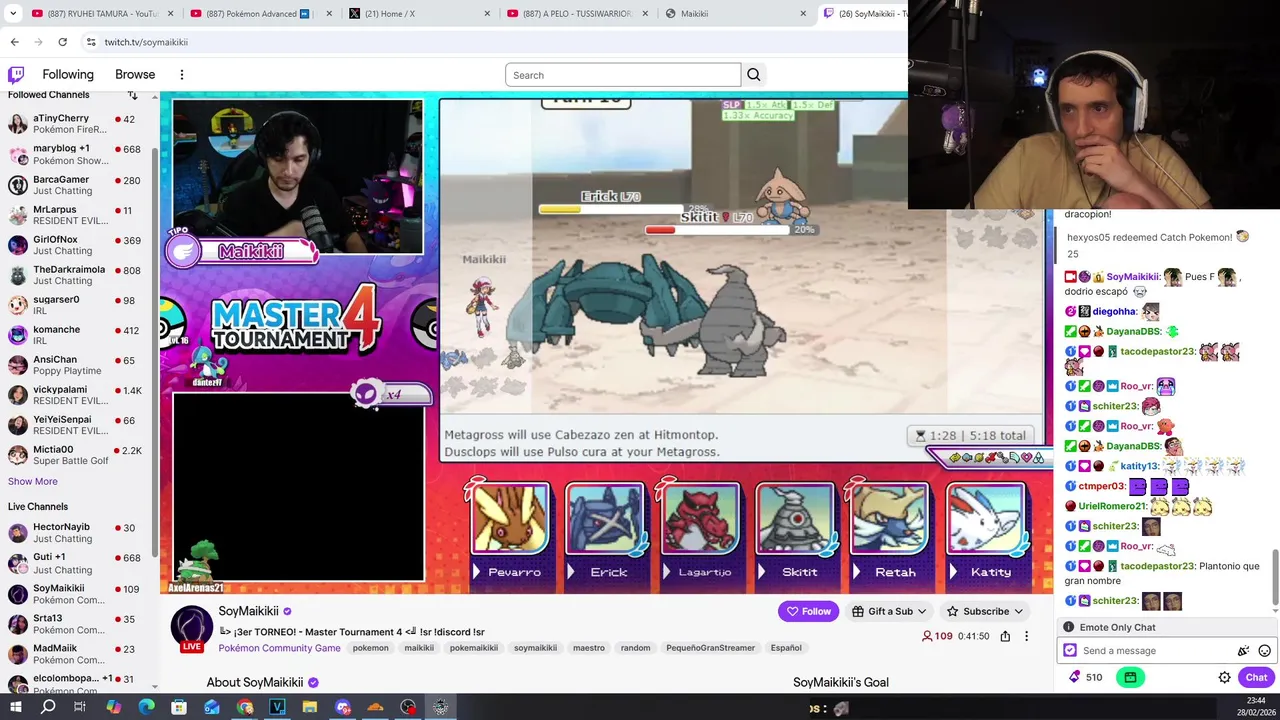Click the followed channels sort icon
The width and height of the screenshot is (1280, 720).
(x=132, y=95)
